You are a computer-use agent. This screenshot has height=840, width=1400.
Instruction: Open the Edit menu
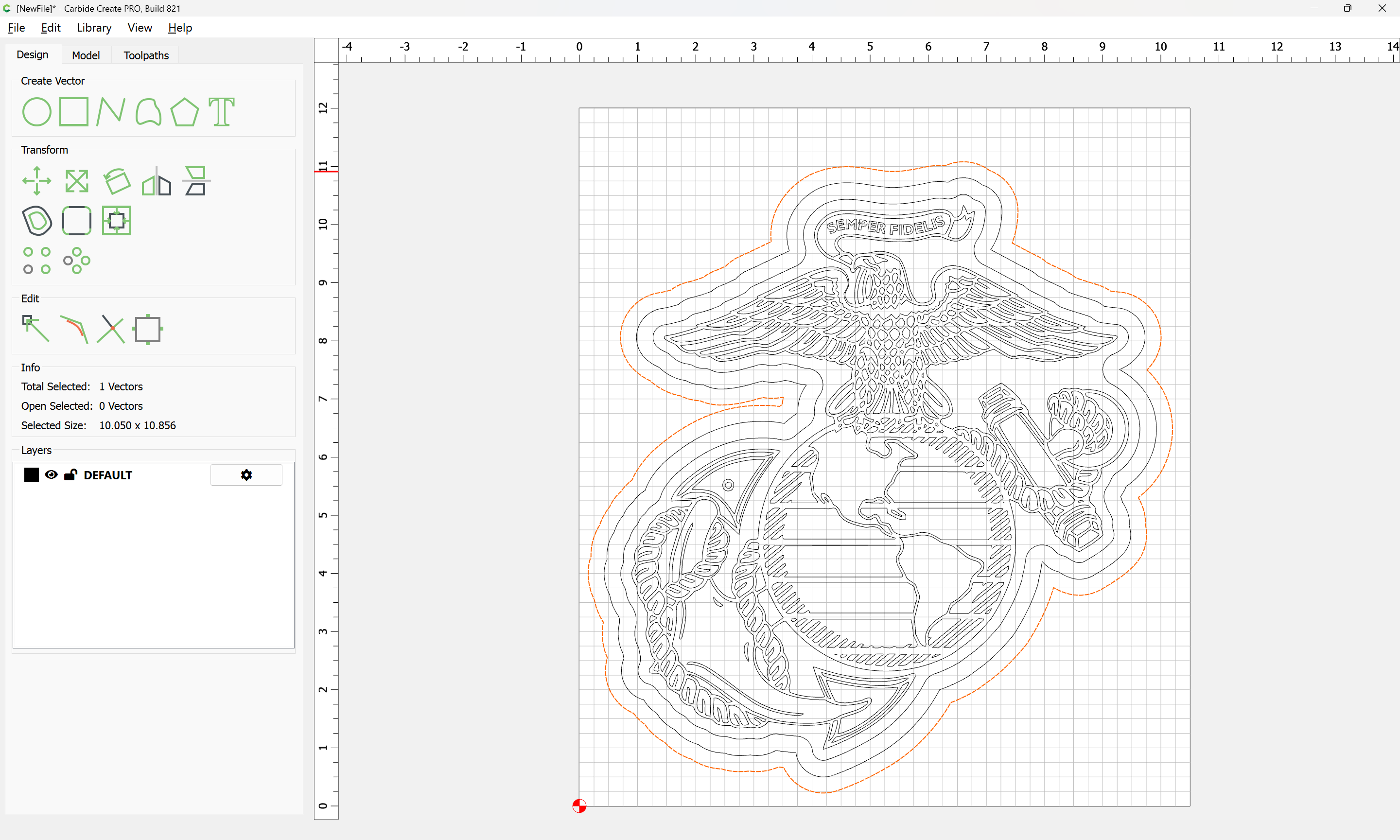[51, 28]
